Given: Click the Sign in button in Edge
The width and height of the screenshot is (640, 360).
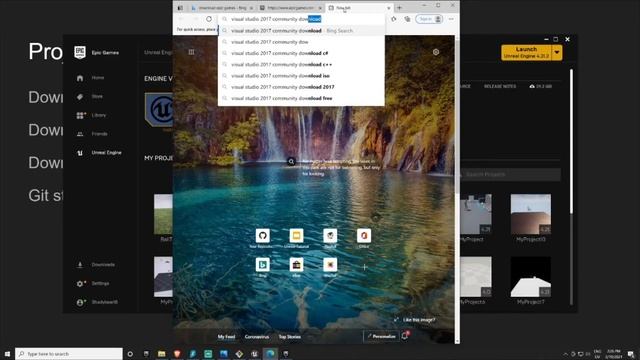Looking at the screenshot, I should coord(429,19).
